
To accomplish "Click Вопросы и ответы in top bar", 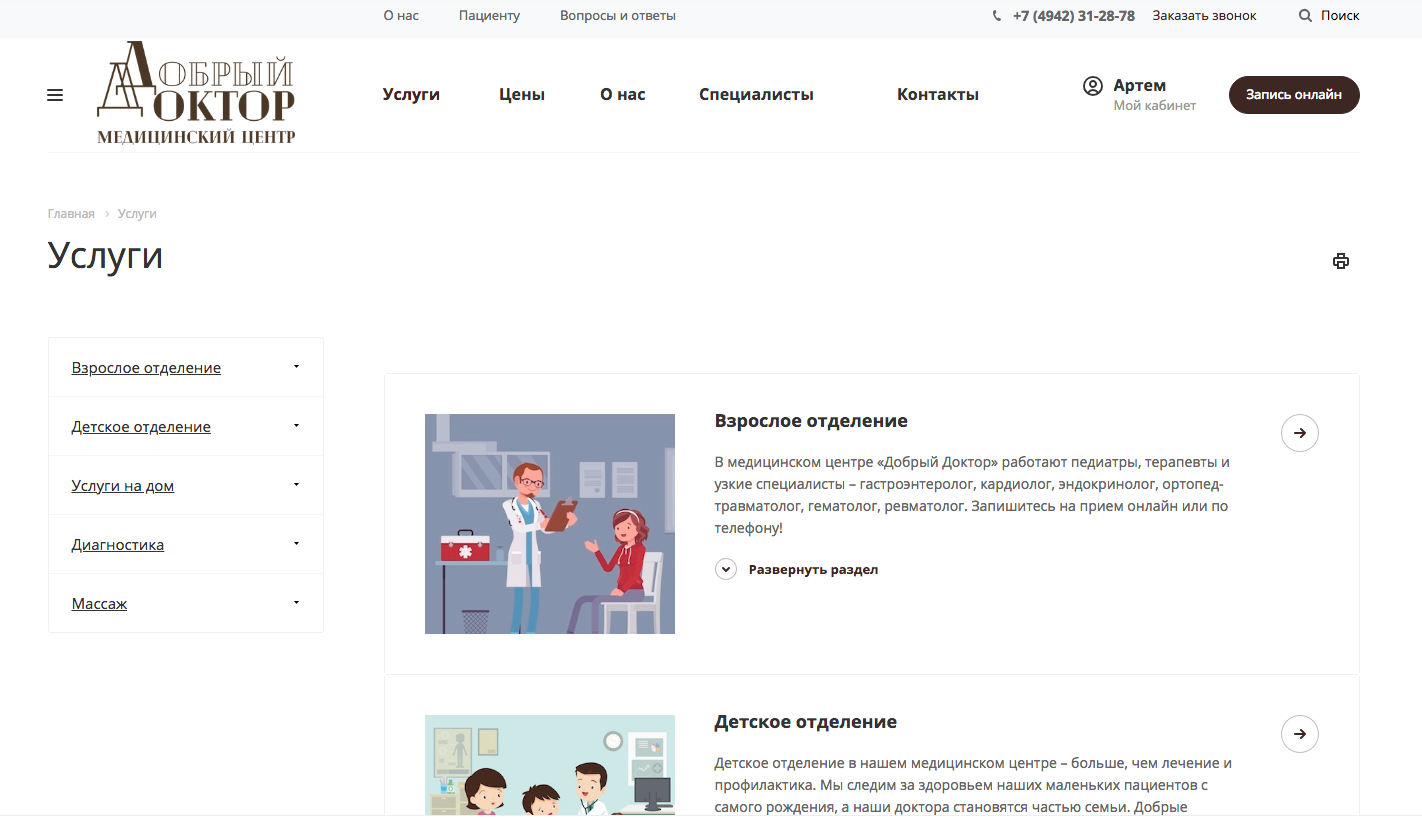I will point(618,16).
